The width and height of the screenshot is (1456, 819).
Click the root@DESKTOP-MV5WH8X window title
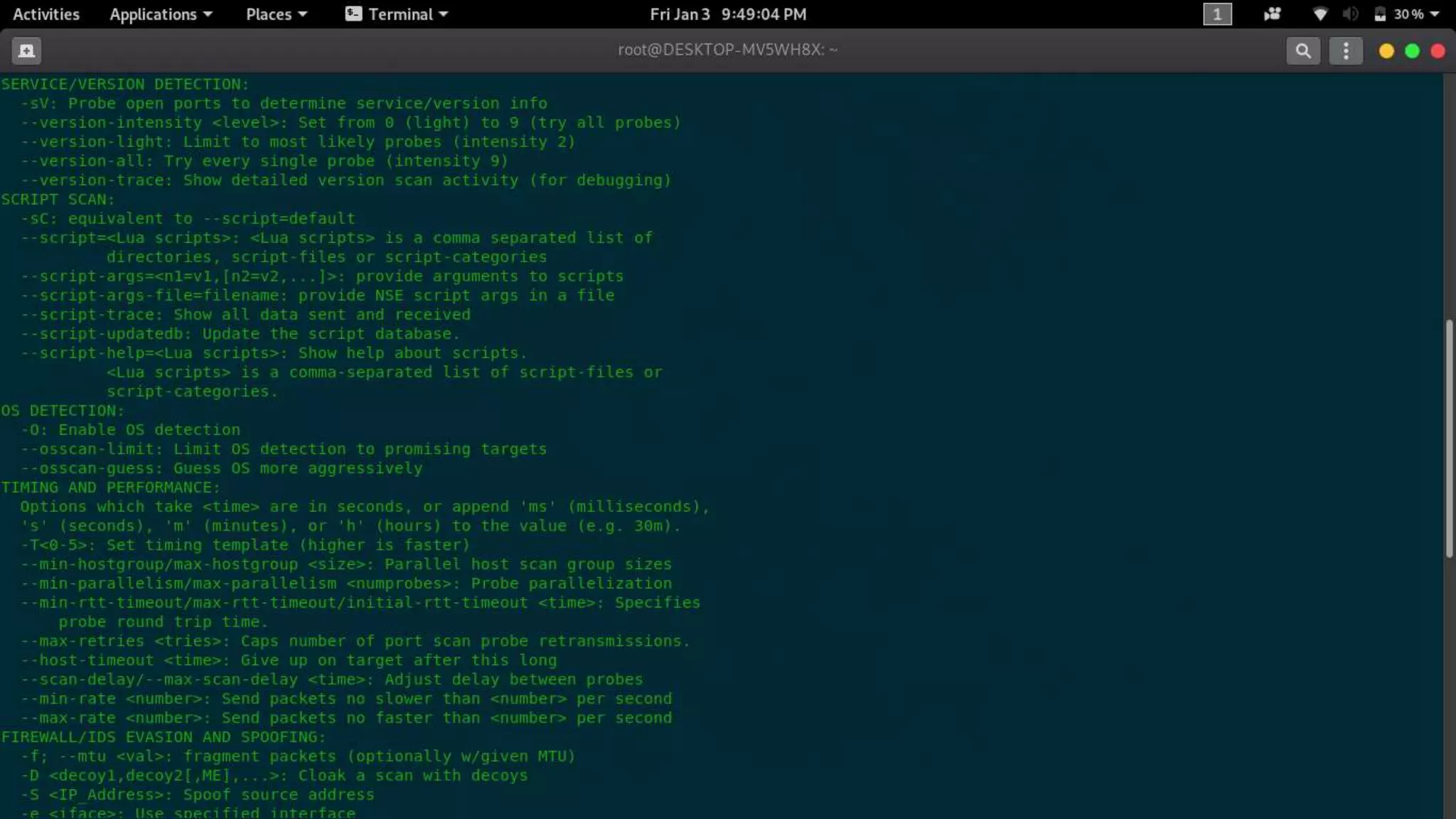(727, 50)
